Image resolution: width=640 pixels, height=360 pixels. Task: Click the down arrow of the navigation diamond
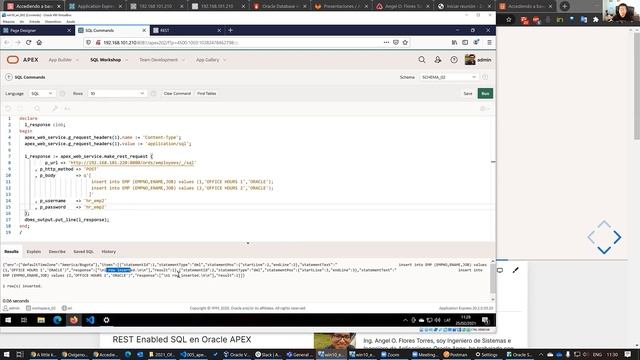click(x=604, y=250)
